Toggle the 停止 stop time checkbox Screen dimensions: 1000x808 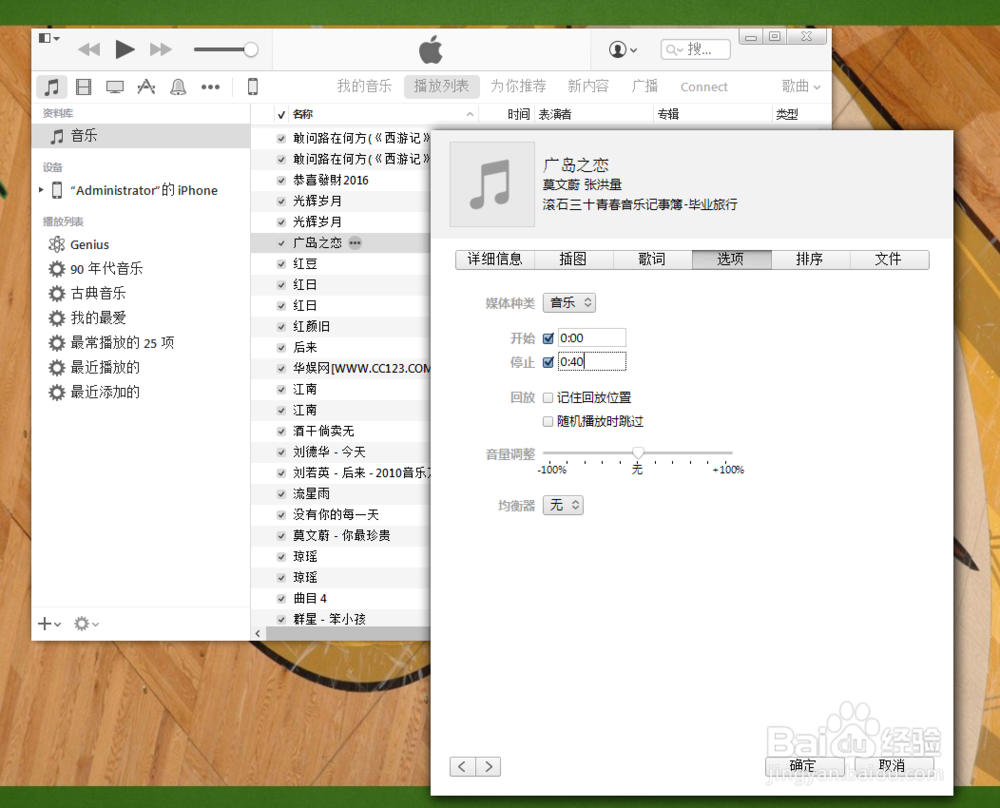pos(548,362)
